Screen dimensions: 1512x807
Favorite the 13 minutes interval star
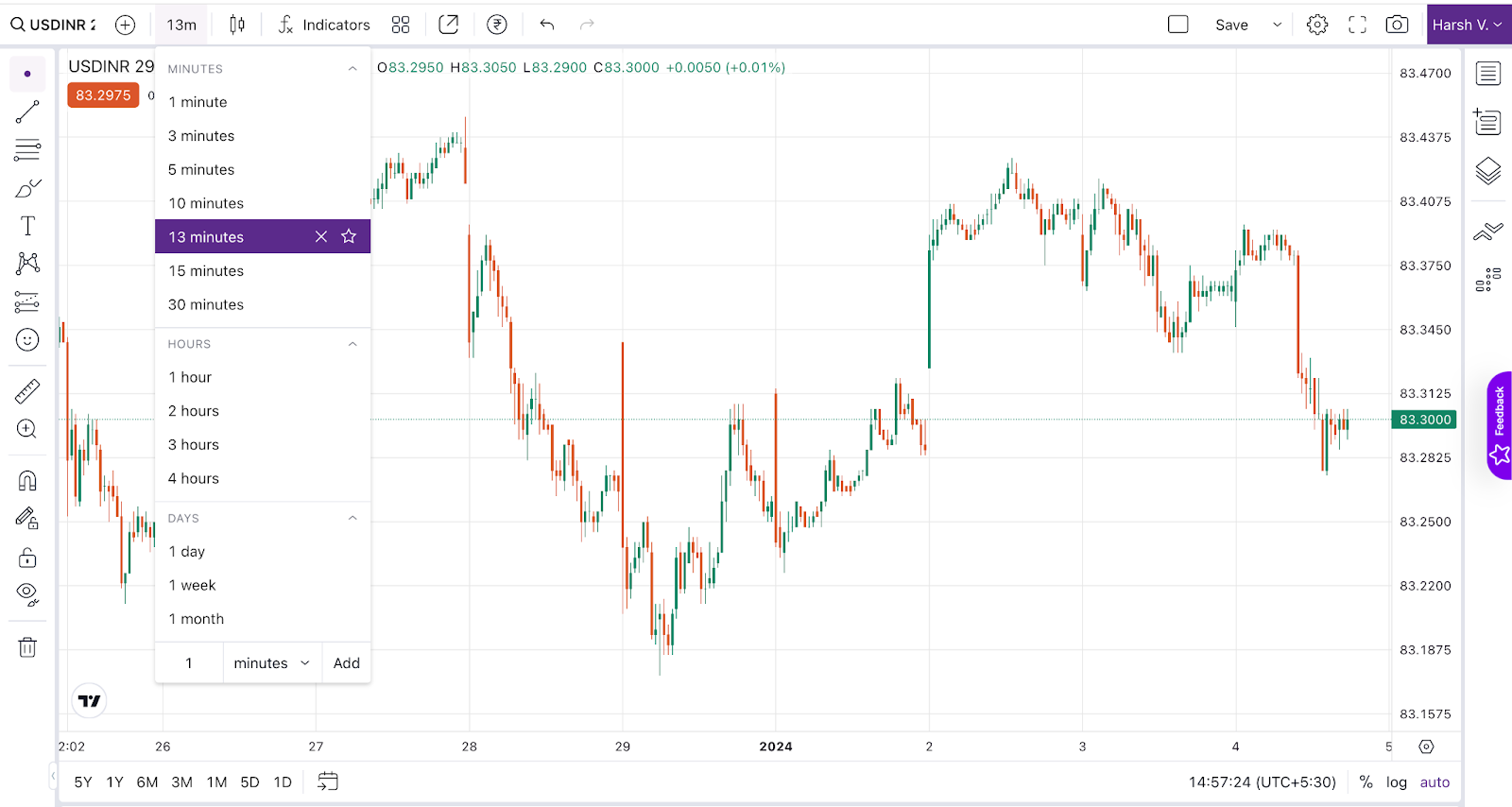coord(349,236)
